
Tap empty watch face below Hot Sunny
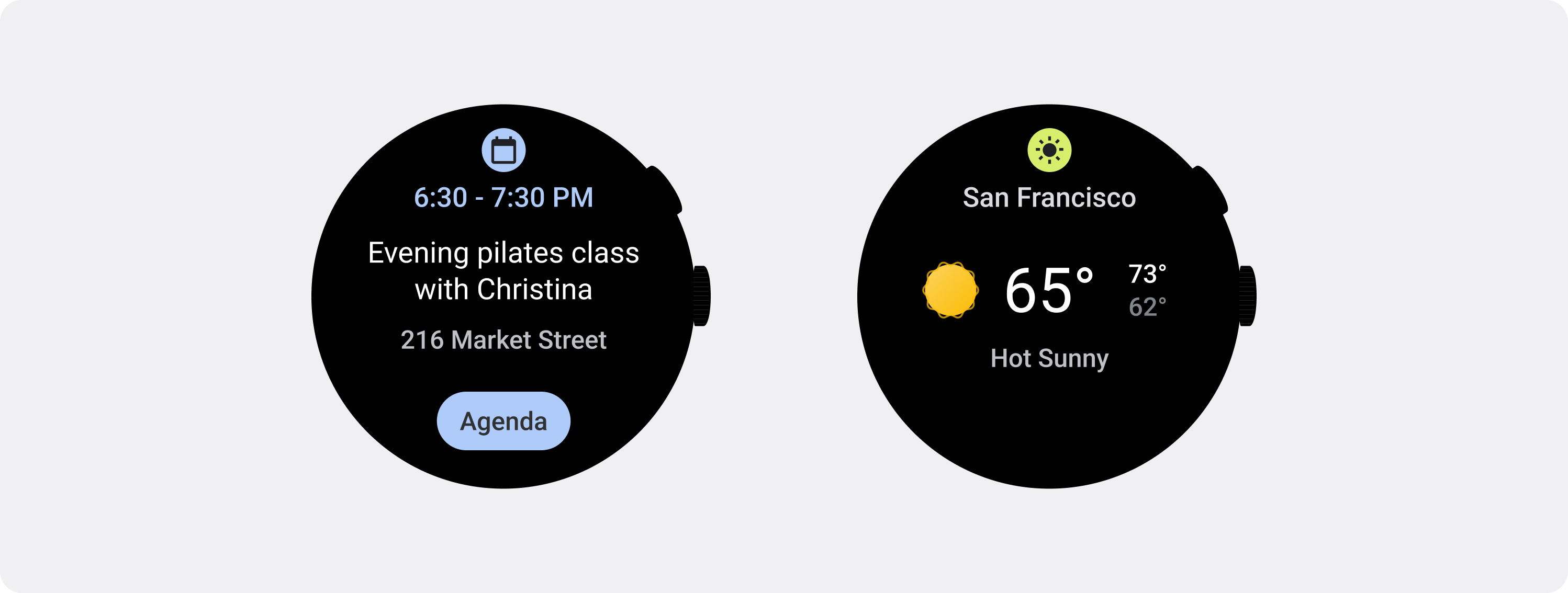click(x=1049, y=426)
